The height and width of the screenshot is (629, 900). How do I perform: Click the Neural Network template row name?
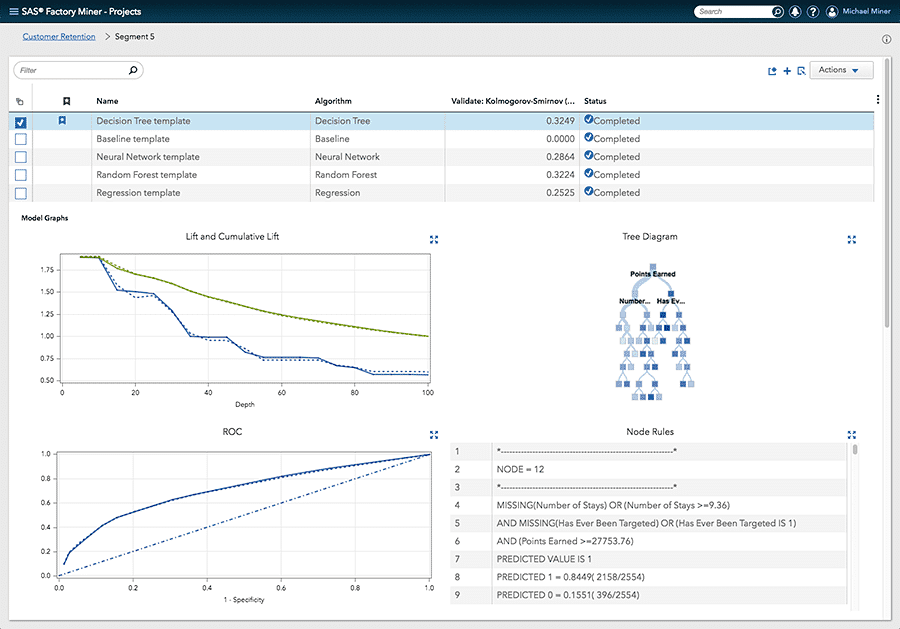click(x=148, y=157)
